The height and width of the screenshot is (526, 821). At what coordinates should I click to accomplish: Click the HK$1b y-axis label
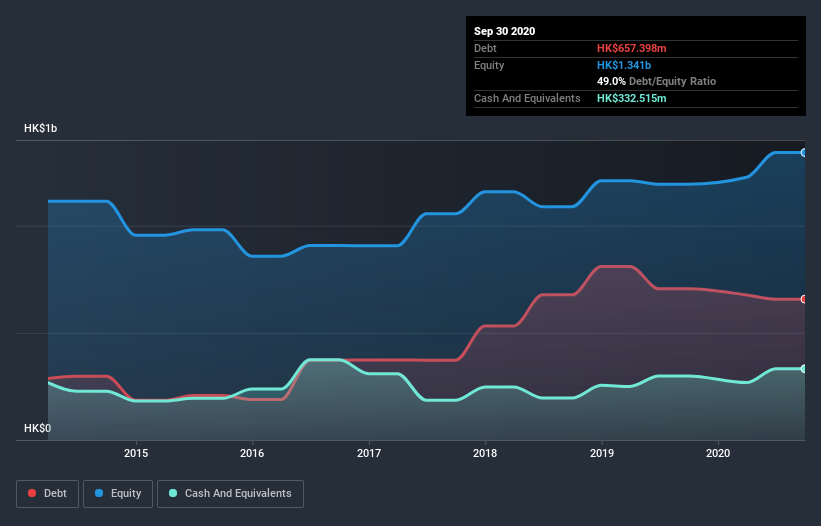point(40,128)
